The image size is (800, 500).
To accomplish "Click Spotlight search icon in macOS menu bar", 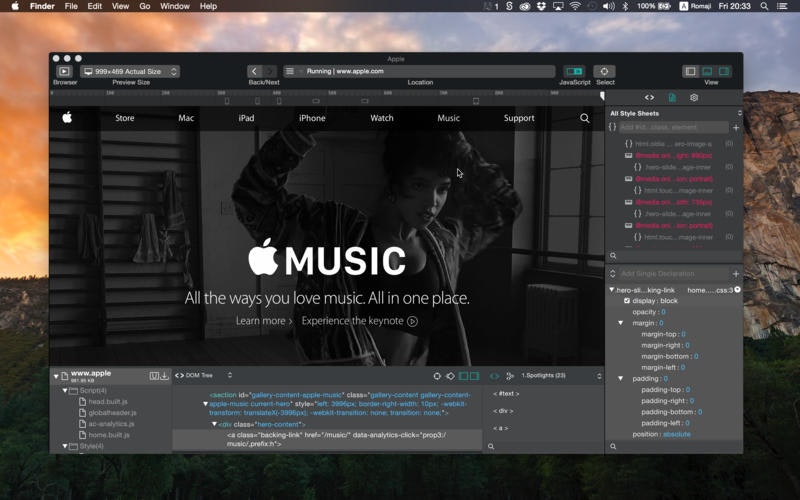I will (764, 6).
